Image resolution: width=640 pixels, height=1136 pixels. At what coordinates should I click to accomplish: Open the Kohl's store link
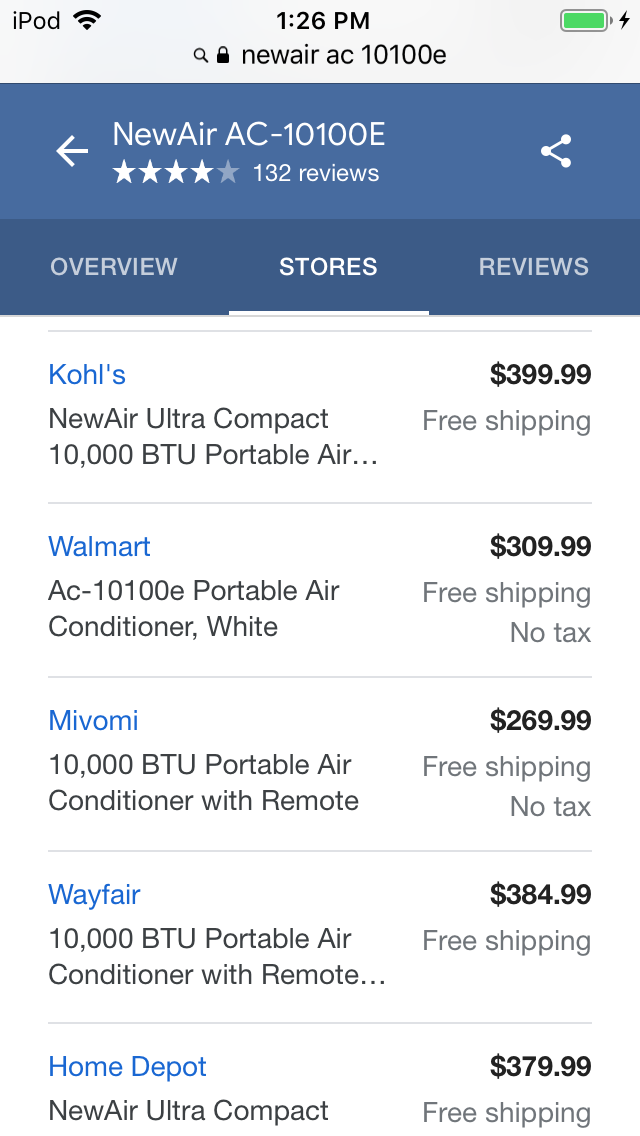tap(87, 375)
